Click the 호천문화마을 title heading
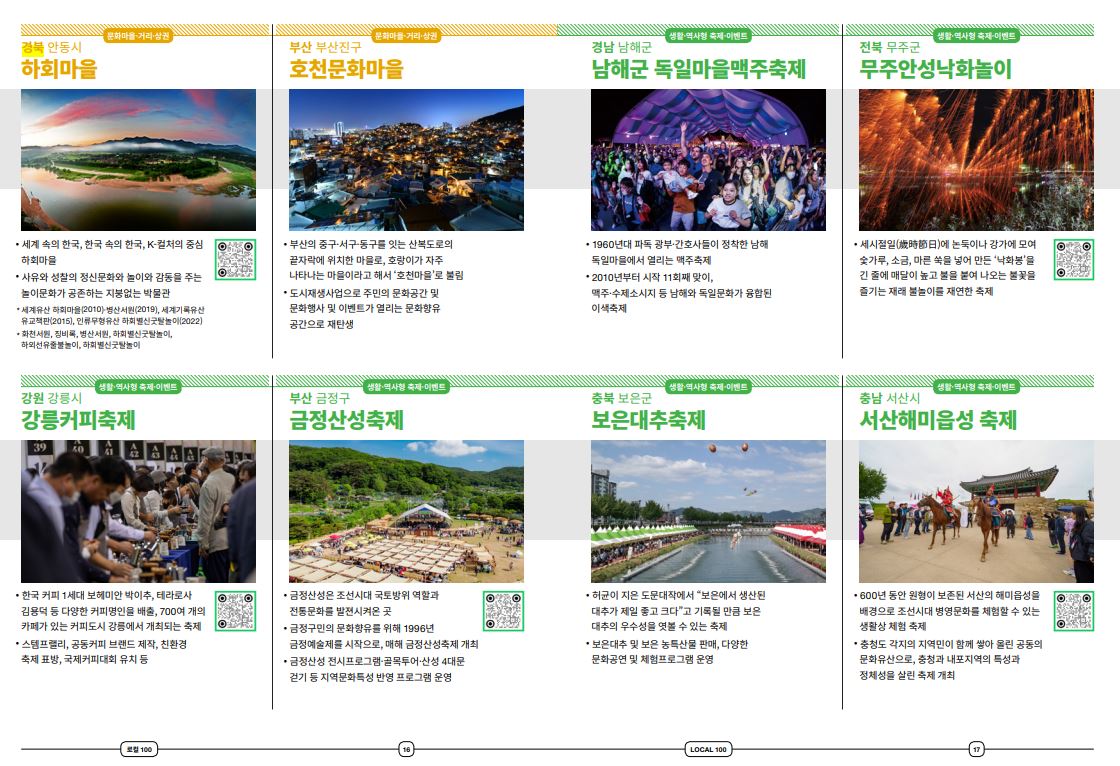This screenshot has width=1120, height=766. 346,69
